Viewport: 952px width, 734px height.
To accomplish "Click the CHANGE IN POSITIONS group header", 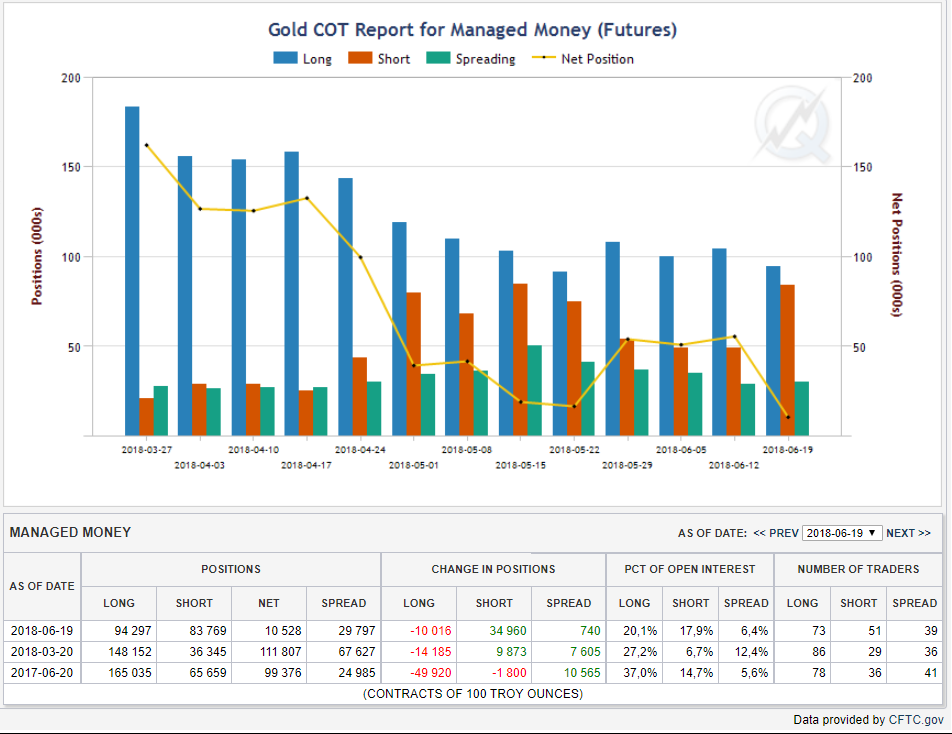I will 493,569.
